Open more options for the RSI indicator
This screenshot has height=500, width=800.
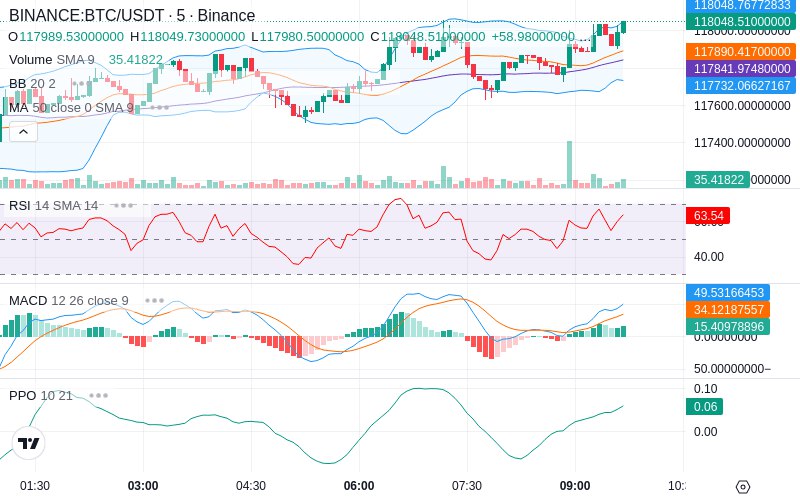pyautogui.click(x=123, y=206)
